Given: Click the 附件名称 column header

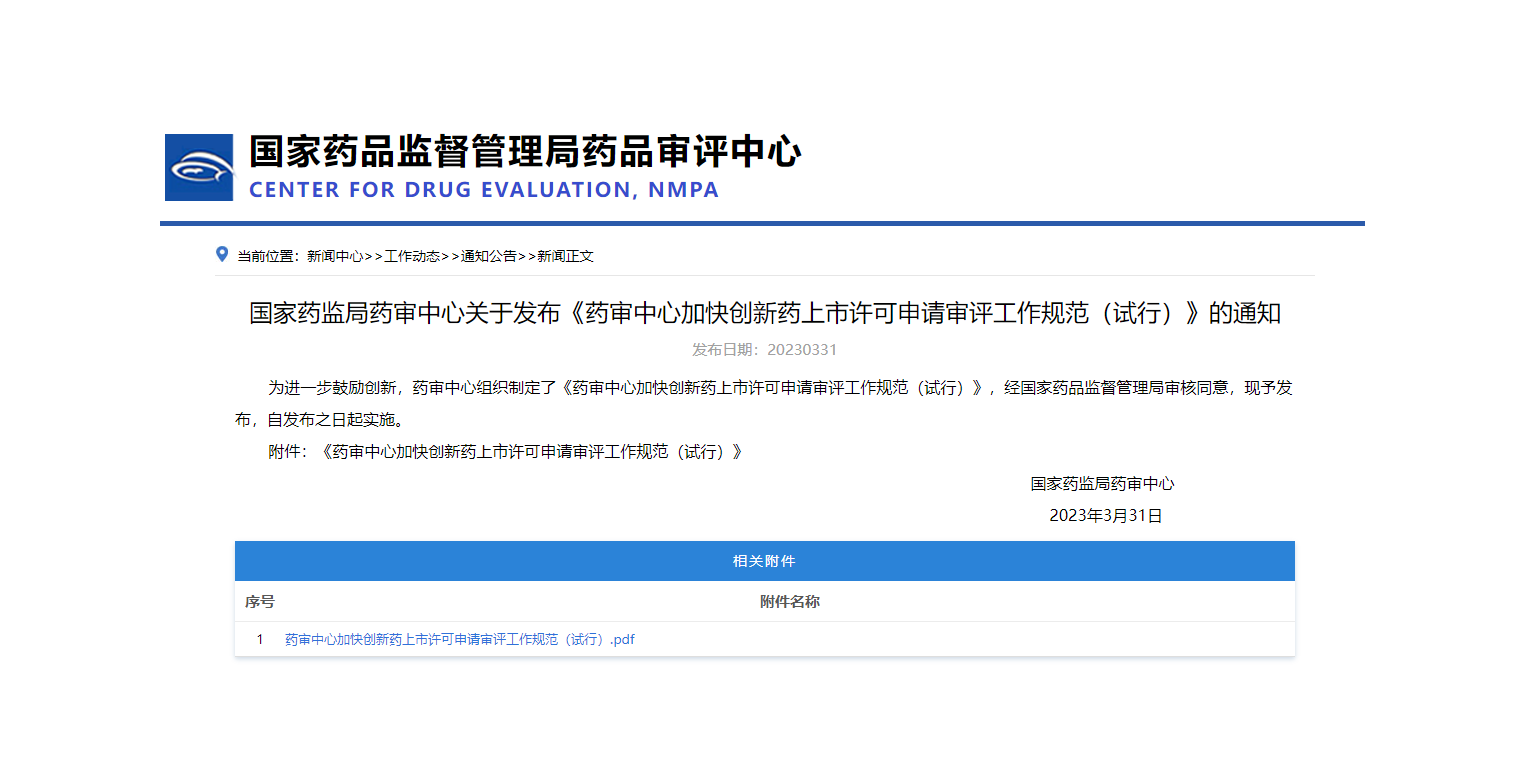Looking at the screenshot, I should pyautogui.click(x=790, y=602).
